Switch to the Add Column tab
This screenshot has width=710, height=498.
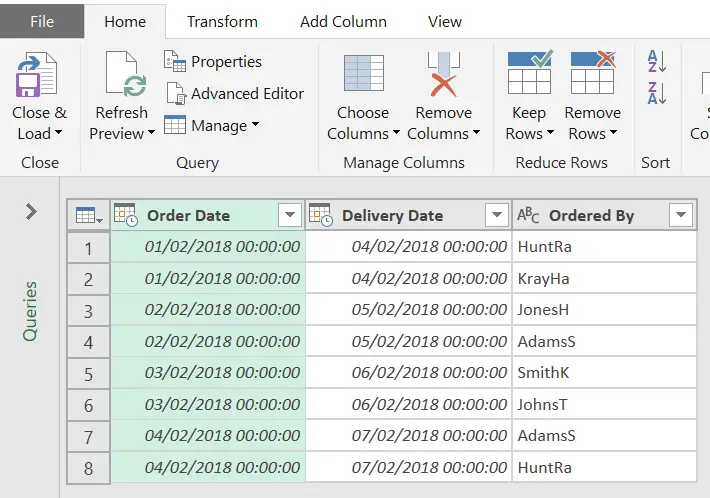(343, 21)
